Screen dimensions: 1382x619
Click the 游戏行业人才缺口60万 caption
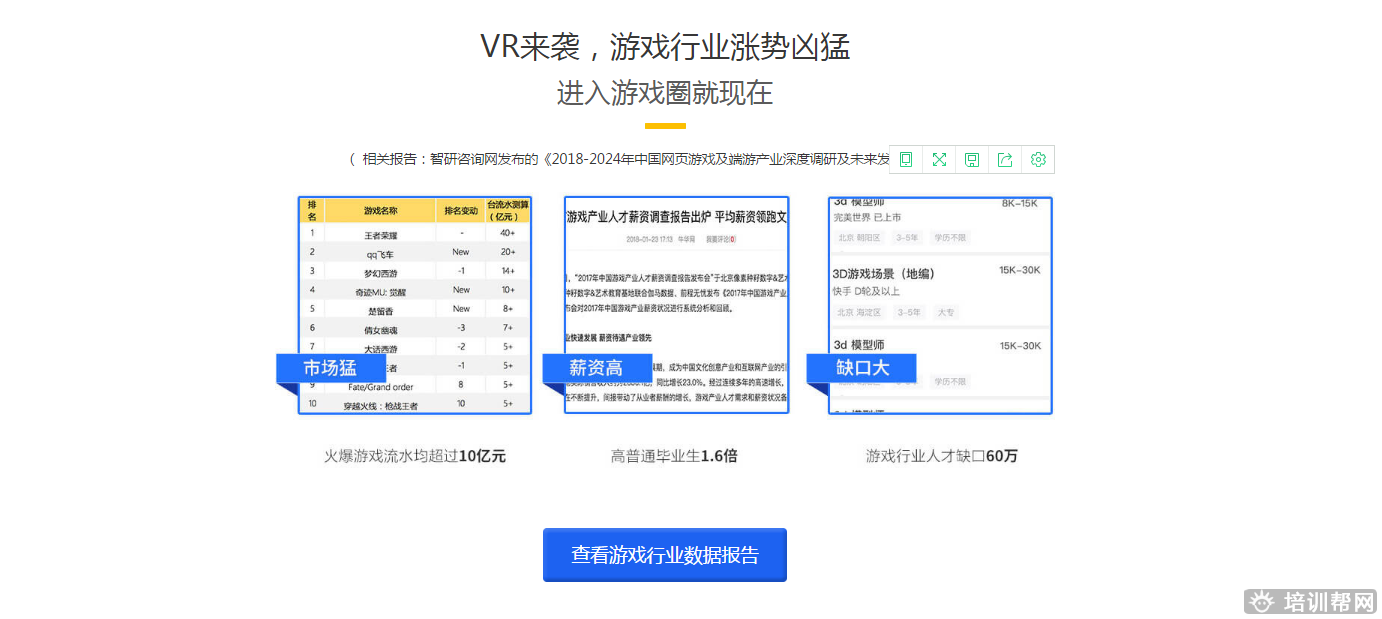(941, 456)
